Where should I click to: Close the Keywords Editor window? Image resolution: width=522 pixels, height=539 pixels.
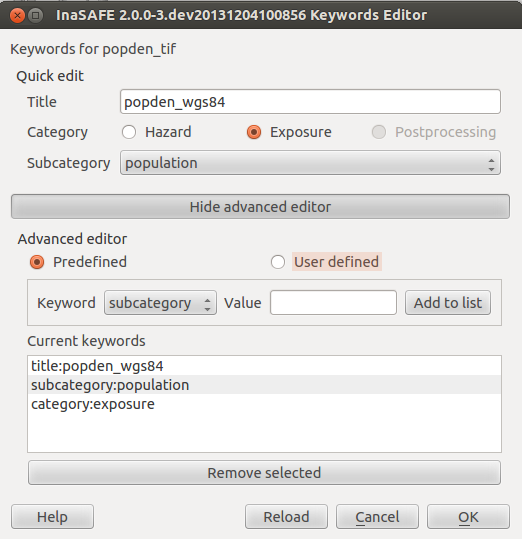click(17, 15)
